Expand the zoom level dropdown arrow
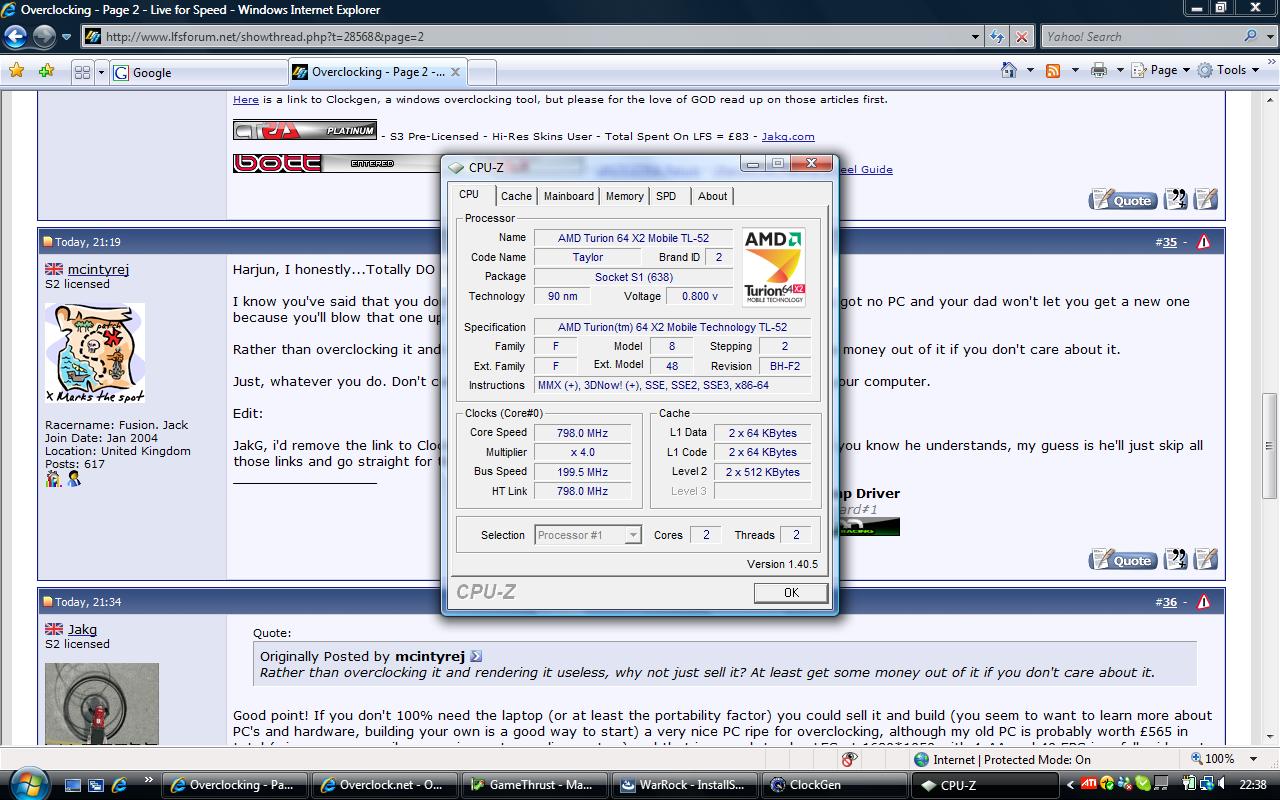1280x800 pixels. (x=1254, y=759)
